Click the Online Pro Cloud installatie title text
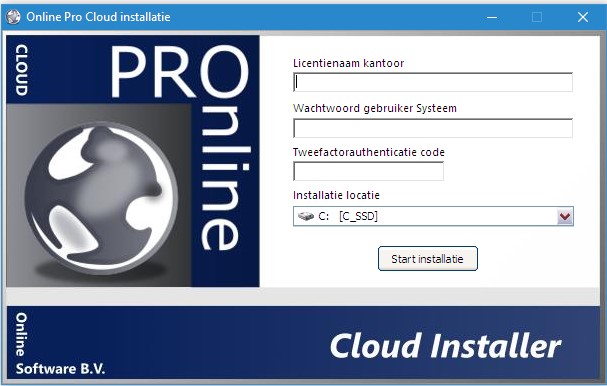The image size is (607, 386). pyautogui.click(x=98, y=17)
